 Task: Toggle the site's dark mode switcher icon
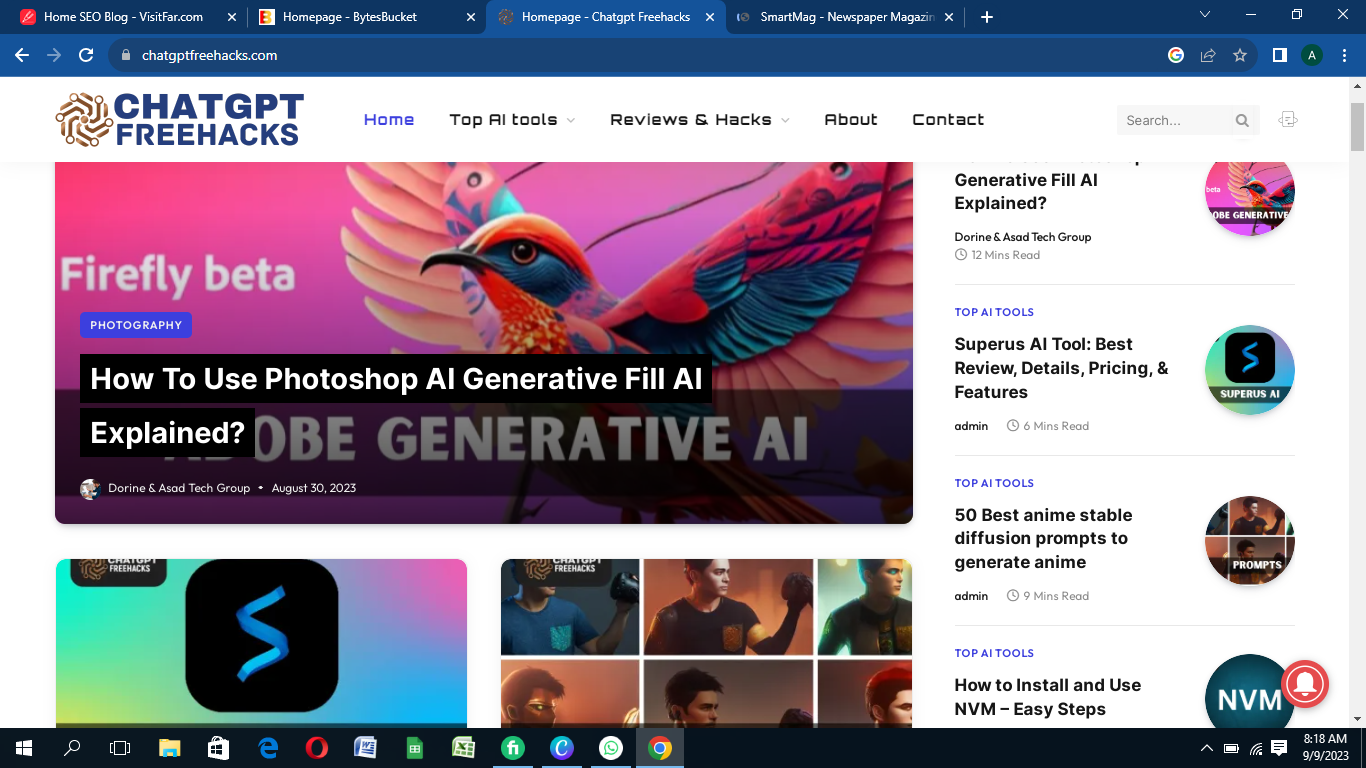click(1288, 120)
